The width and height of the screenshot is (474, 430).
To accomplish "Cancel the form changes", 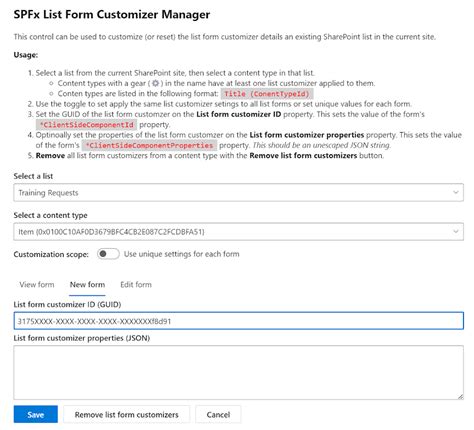I will point(218,414).
